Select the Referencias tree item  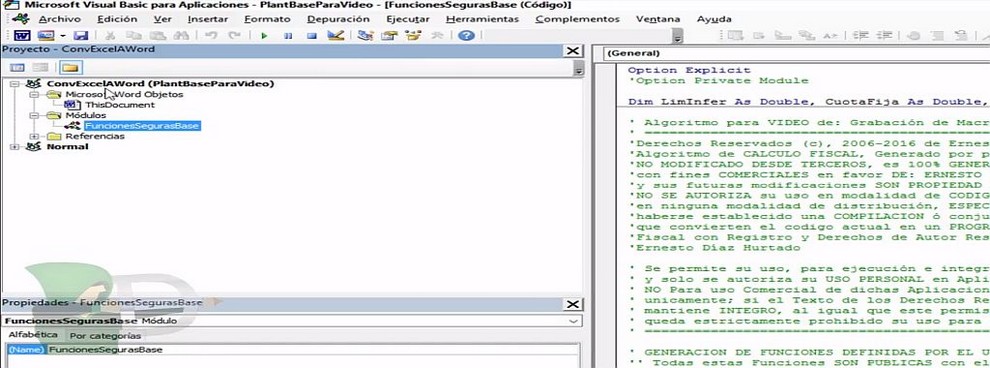click(x=95, y=136)
